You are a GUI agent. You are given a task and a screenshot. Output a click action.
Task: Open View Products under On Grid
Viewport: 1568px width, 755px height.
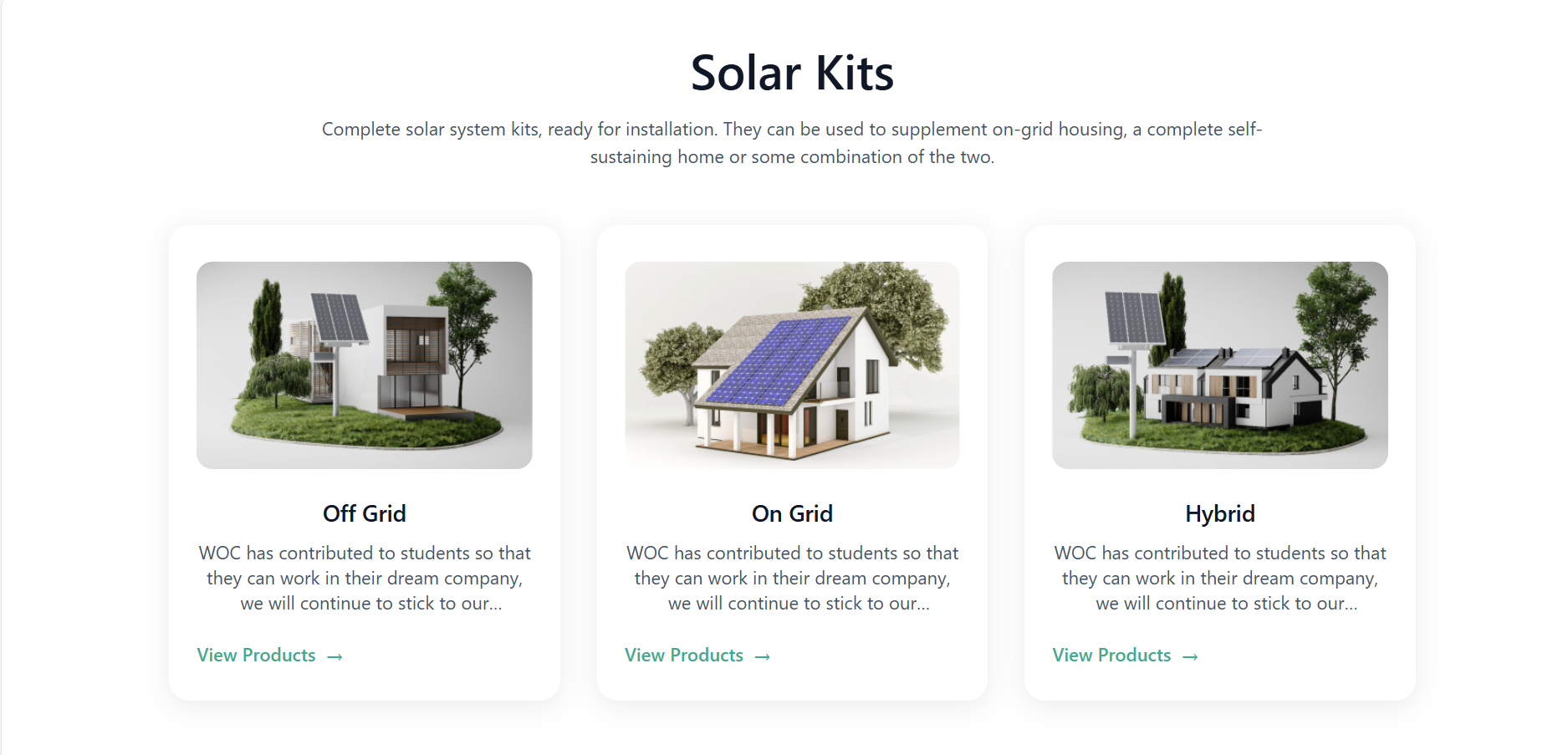click(x=683, y=656)
